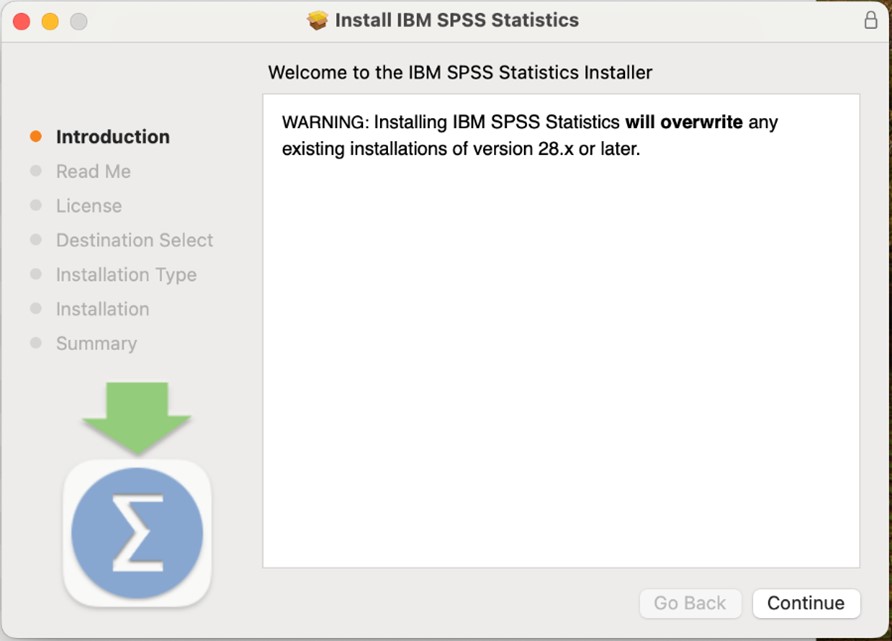Select the Introduction step in the sidebar
This screenshot has width=892, height=641.
coord(113,137)
